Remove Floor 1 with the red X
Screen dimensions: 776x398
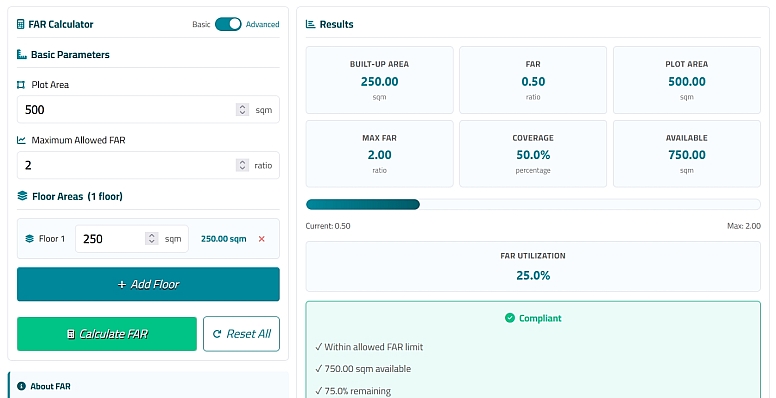click(x=262, y=239)
